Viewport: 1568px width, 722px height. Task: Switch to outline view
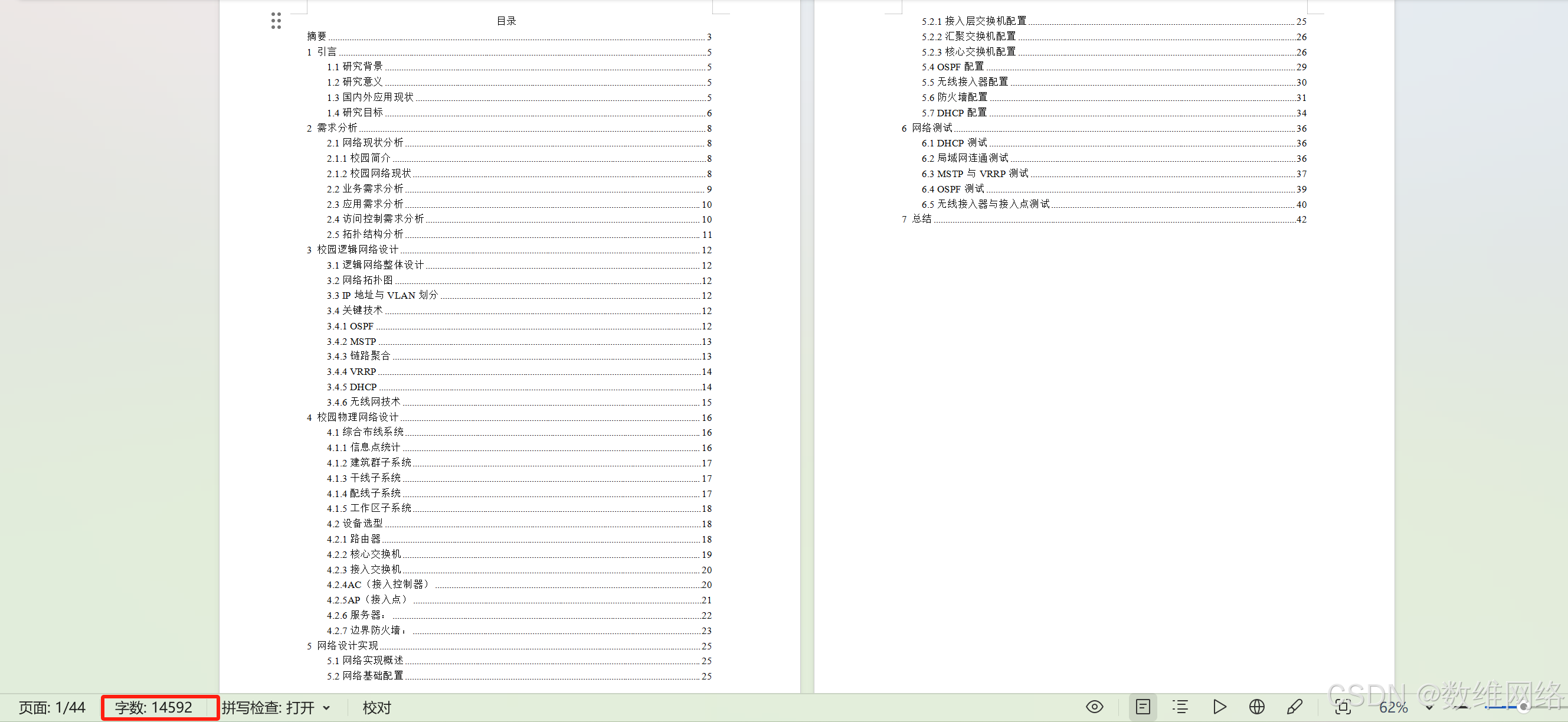(1180, 707)
